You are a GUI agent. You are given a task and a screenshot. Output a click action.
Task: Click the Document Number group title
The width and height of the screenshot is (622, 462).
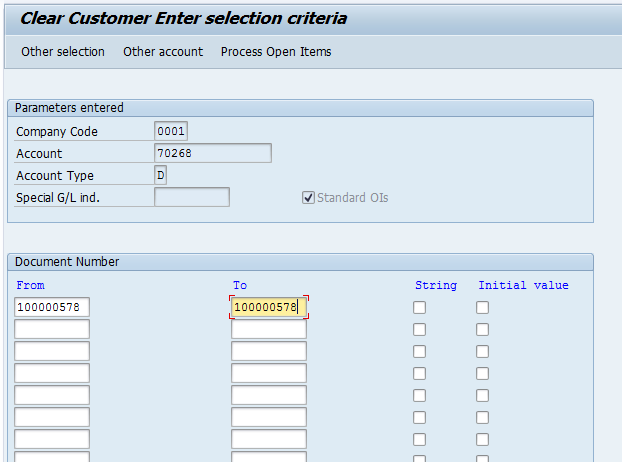(x=67, y=262)
